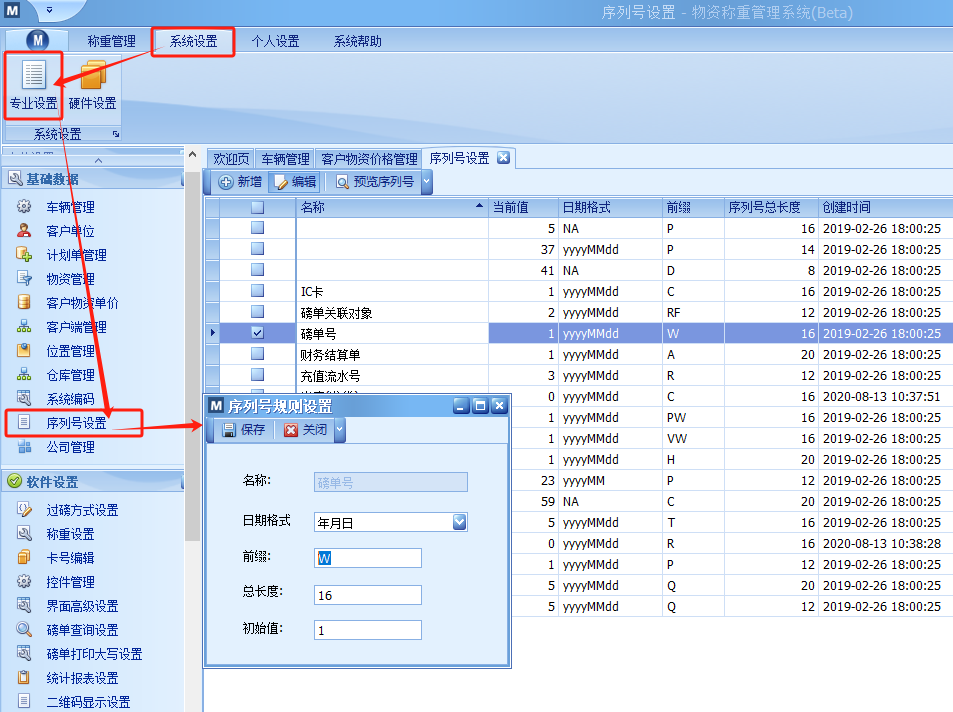Sort by the 创建时间 column header
The height and width of the screenshot is (712, 953).
pos(886,207)
